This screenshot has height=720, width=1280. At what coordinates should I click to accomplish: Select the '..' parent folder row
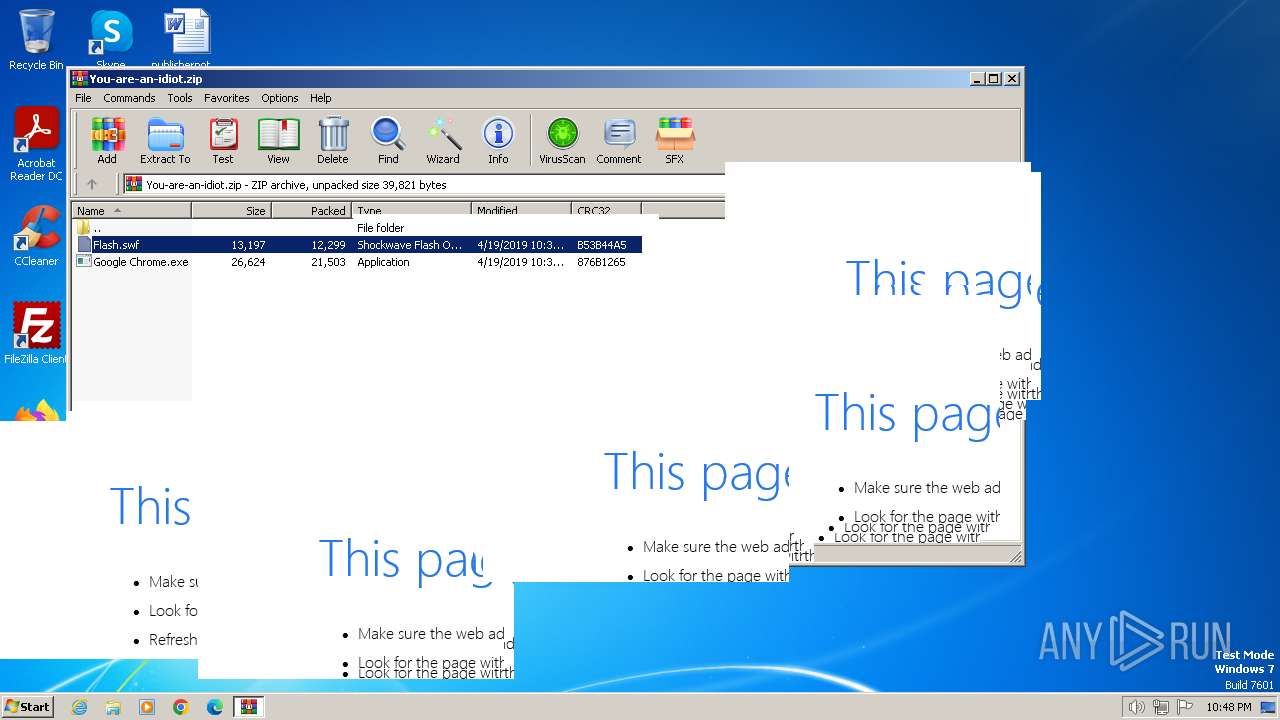357,228
